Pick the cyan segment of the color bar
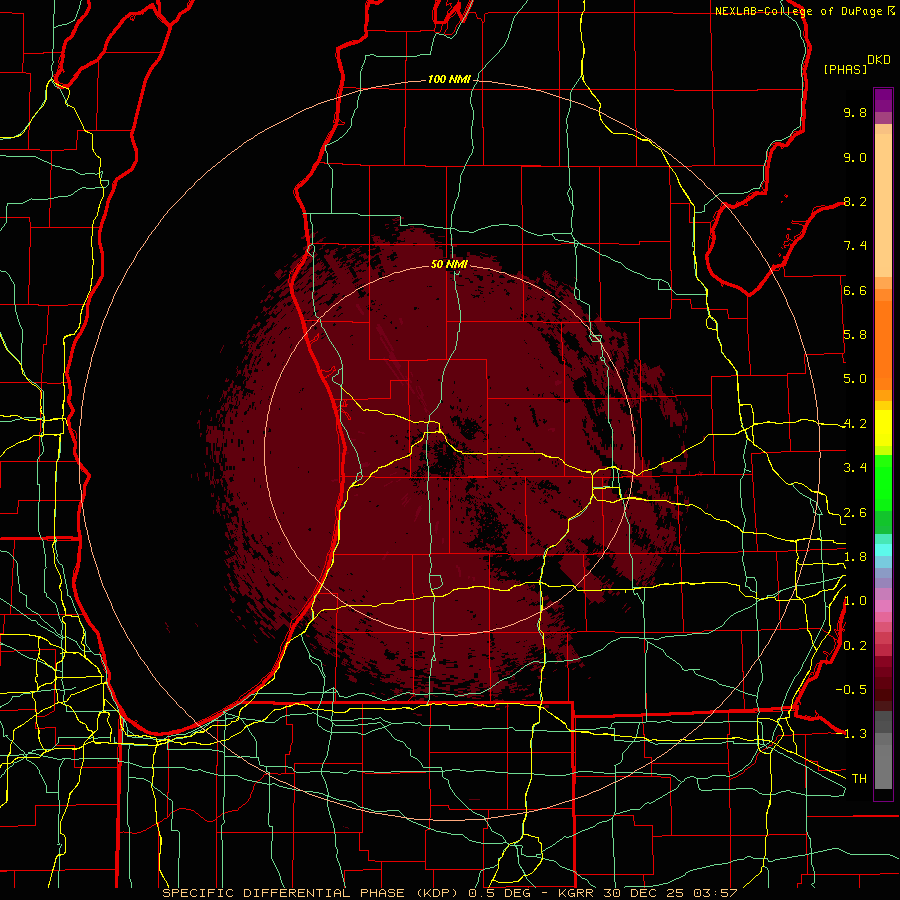Viewport: 900px width, 900px height. pos(883,550)
